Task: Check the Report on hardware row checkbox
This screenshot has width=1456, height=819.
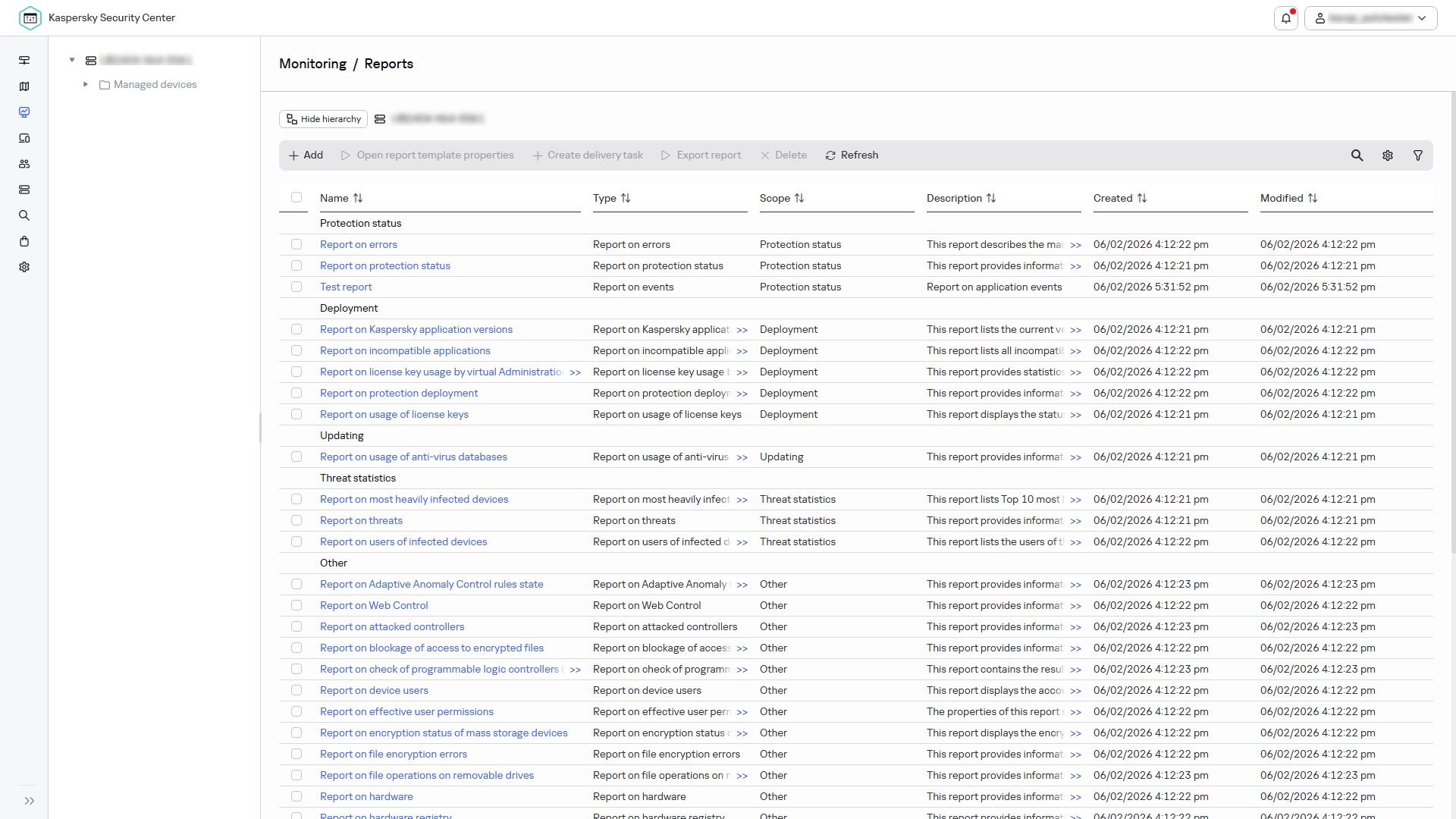Action: [297, 796]
